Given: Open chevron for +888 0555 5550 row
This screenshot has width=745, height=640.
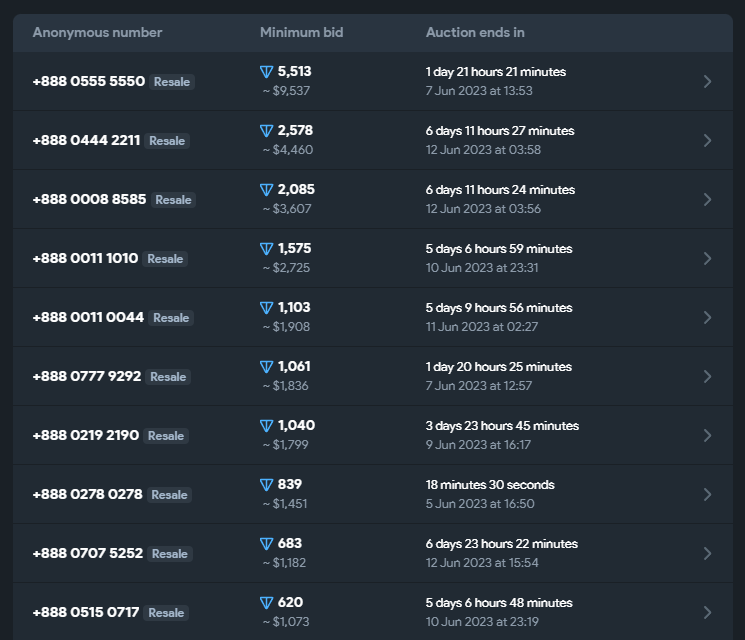Looking at the screenshot, I should click(707, 81).
